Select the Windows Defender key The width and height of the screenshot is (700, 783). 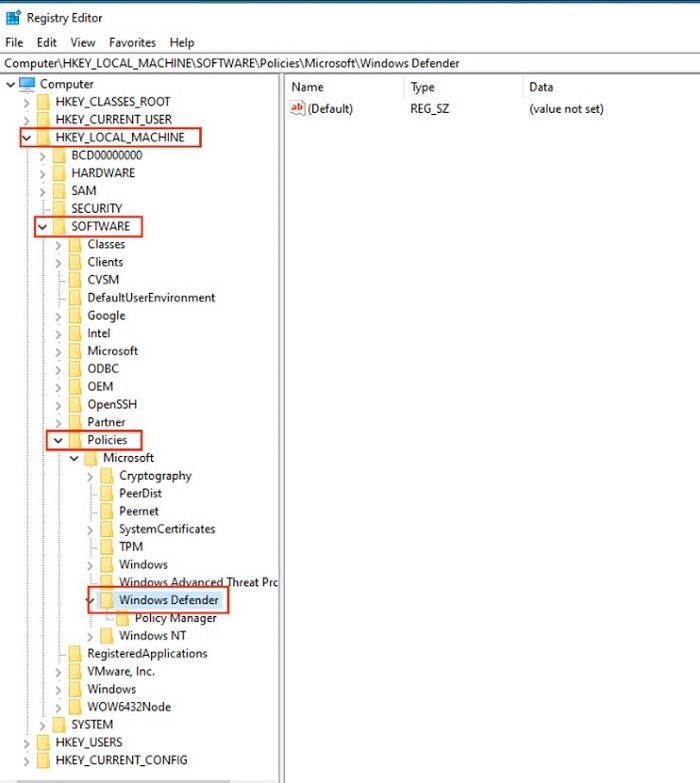coord(167,600)
